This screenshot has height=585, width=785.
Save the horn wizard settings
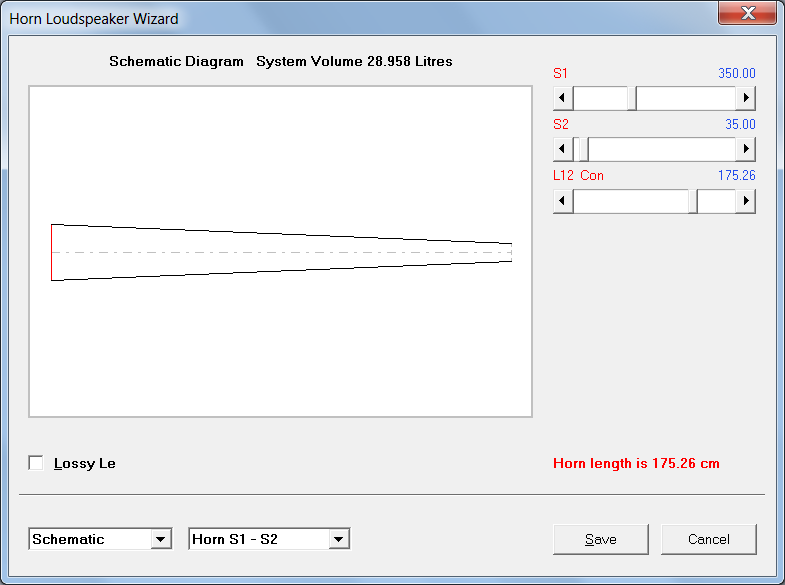click(601, 539)
